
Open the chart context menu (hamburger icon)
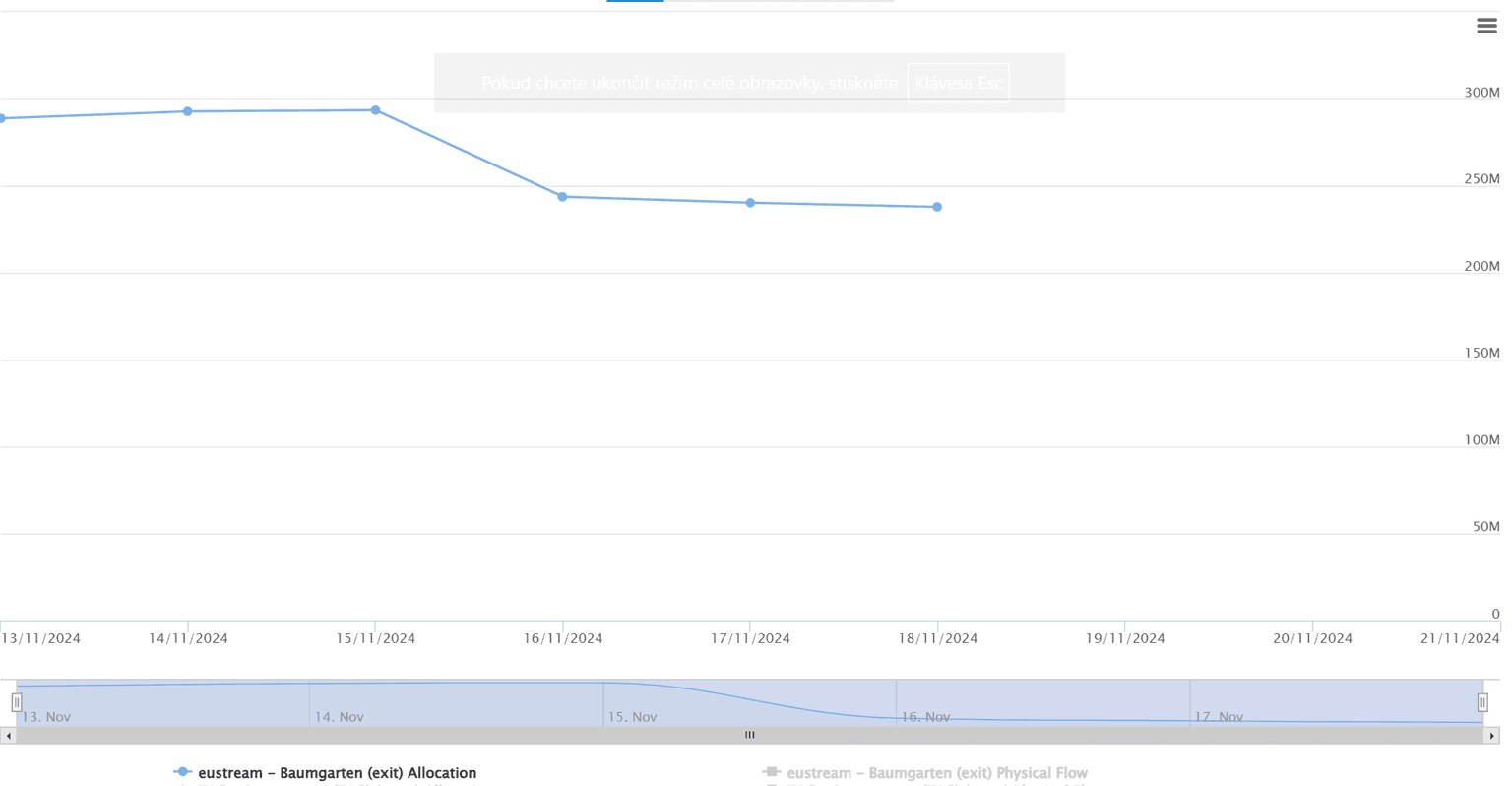[1486, 27]
